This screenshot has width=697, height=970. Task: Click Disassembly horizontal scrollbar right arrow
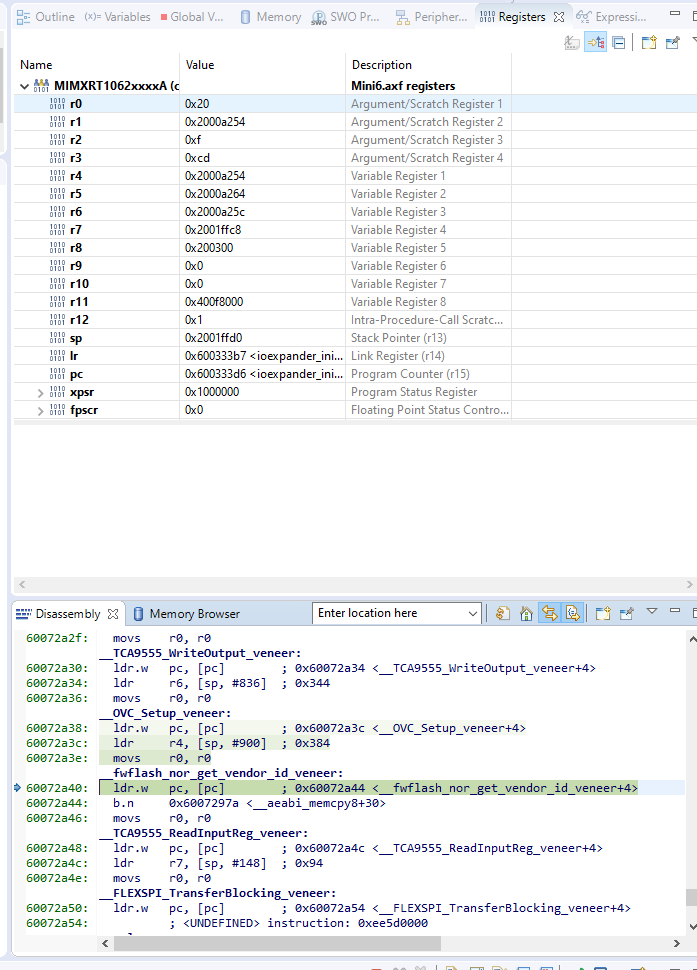pos(677,943)
